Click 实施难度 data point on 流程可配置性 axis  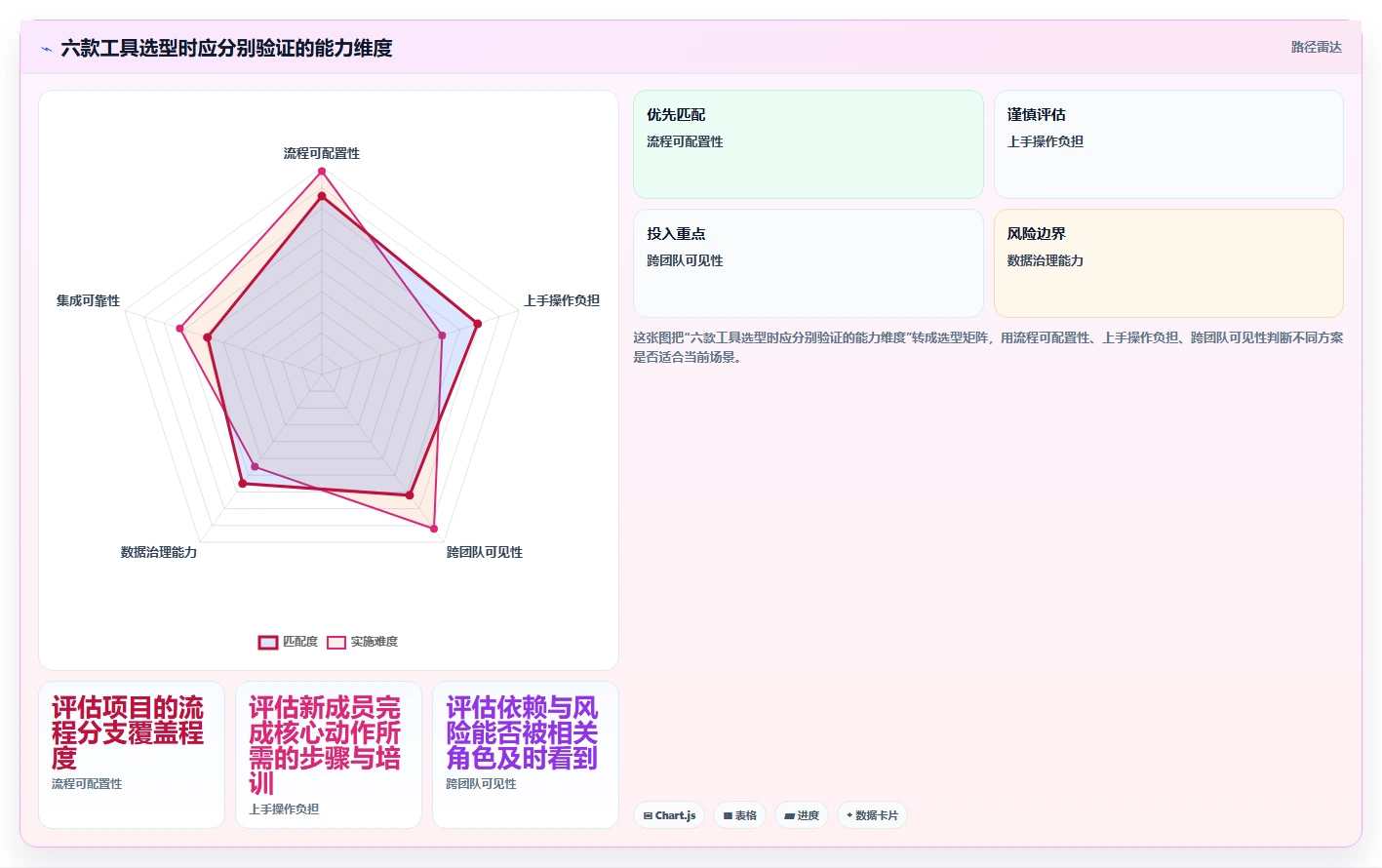tap(322, 172)
